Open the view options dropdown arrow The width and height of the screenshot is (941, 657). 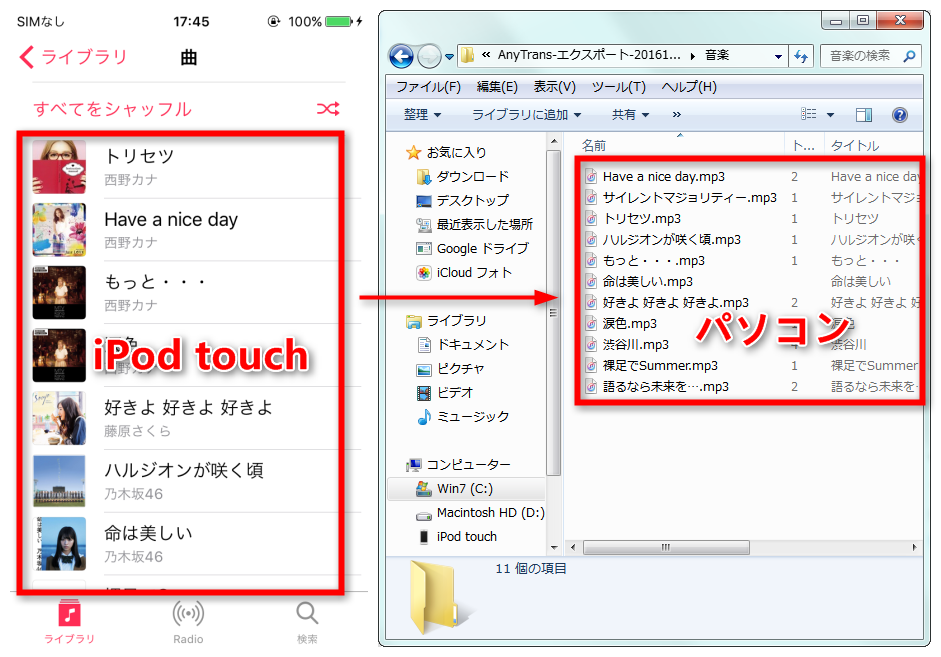click(x=831, y=115)
